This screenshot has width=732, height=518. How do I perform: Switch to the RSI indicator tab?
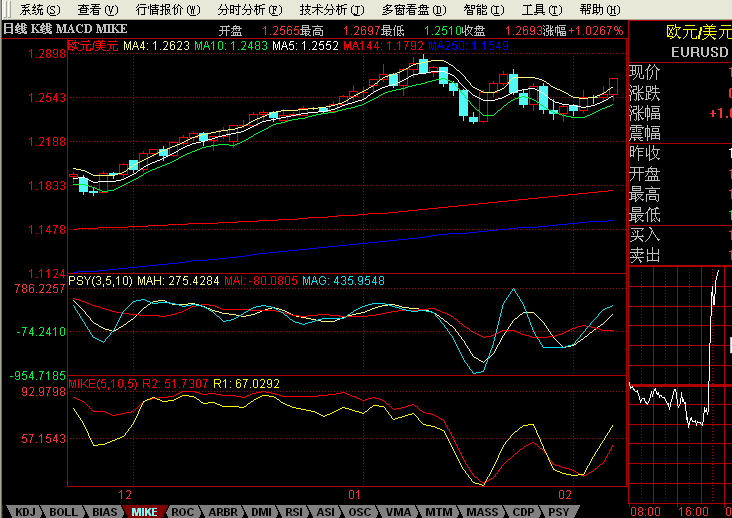[x=294, y=512]
